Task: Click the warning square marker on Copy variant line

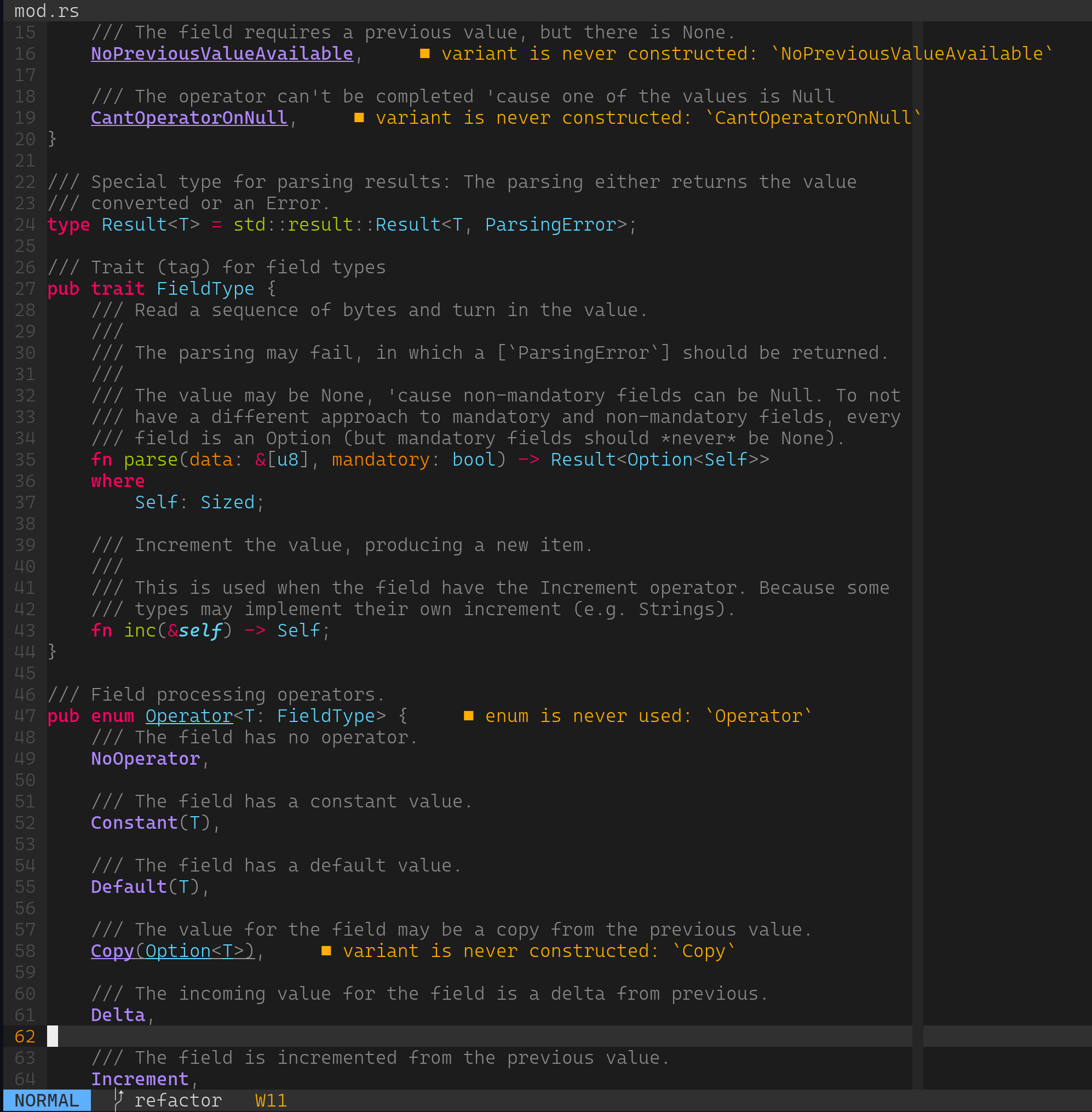Action: pyautogui.click(x=326, y=951)
